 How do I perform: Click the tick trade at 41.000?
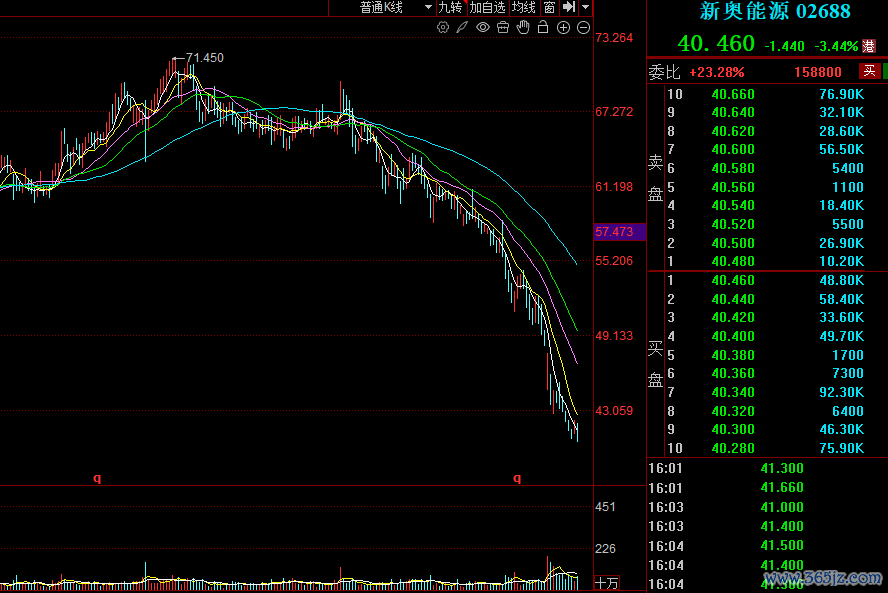(782, 507)
